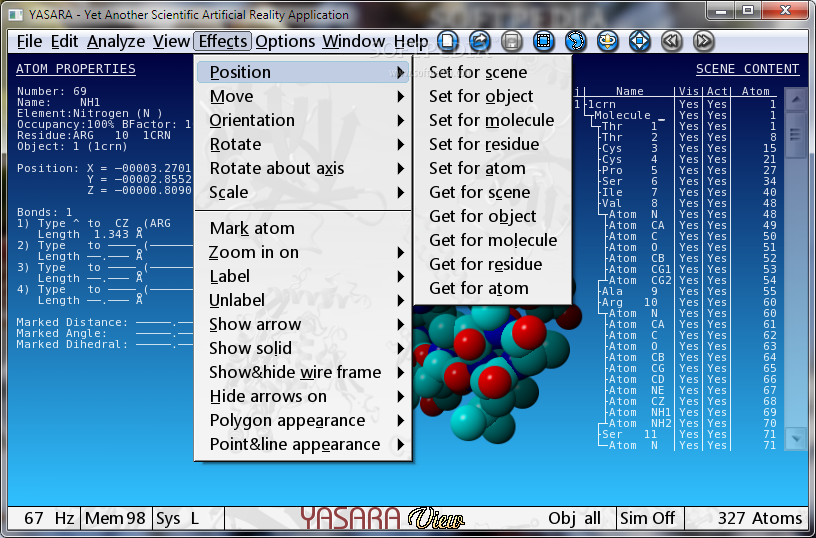The image size is (816, 538).
Task: Click the YASARA title bar application icon
Action: coord(16,15)
